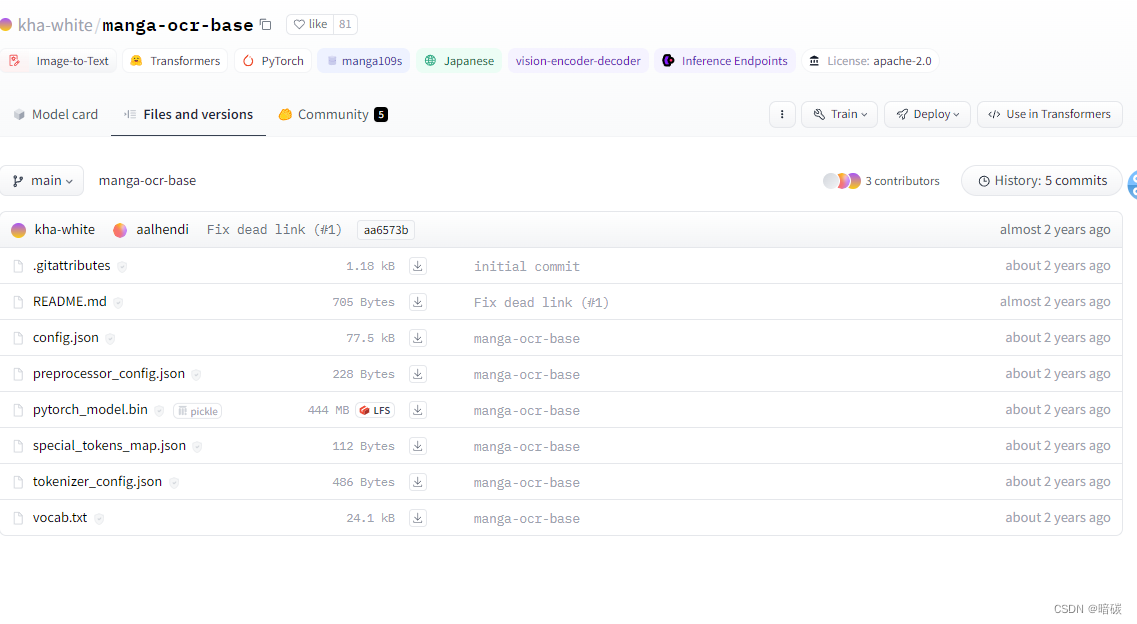The height and width of the screenshot is (624, 1137).
Task: Open the README.md file
Action: coord(70,301)
